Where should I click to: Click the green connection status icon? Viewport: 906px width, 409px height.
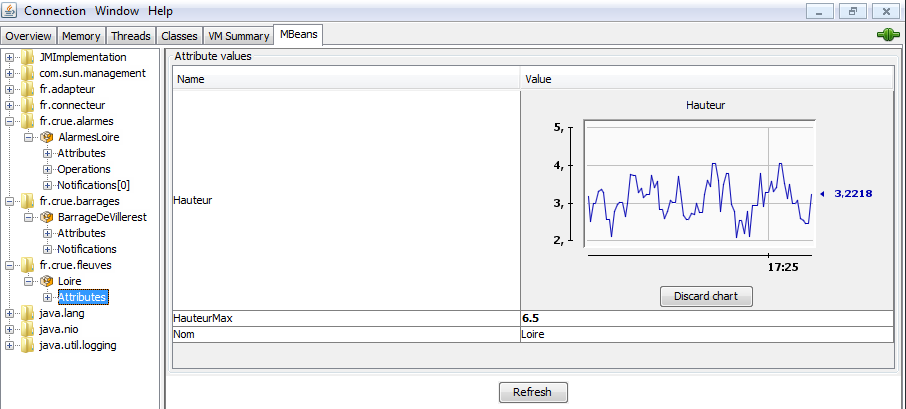point(888,35)
